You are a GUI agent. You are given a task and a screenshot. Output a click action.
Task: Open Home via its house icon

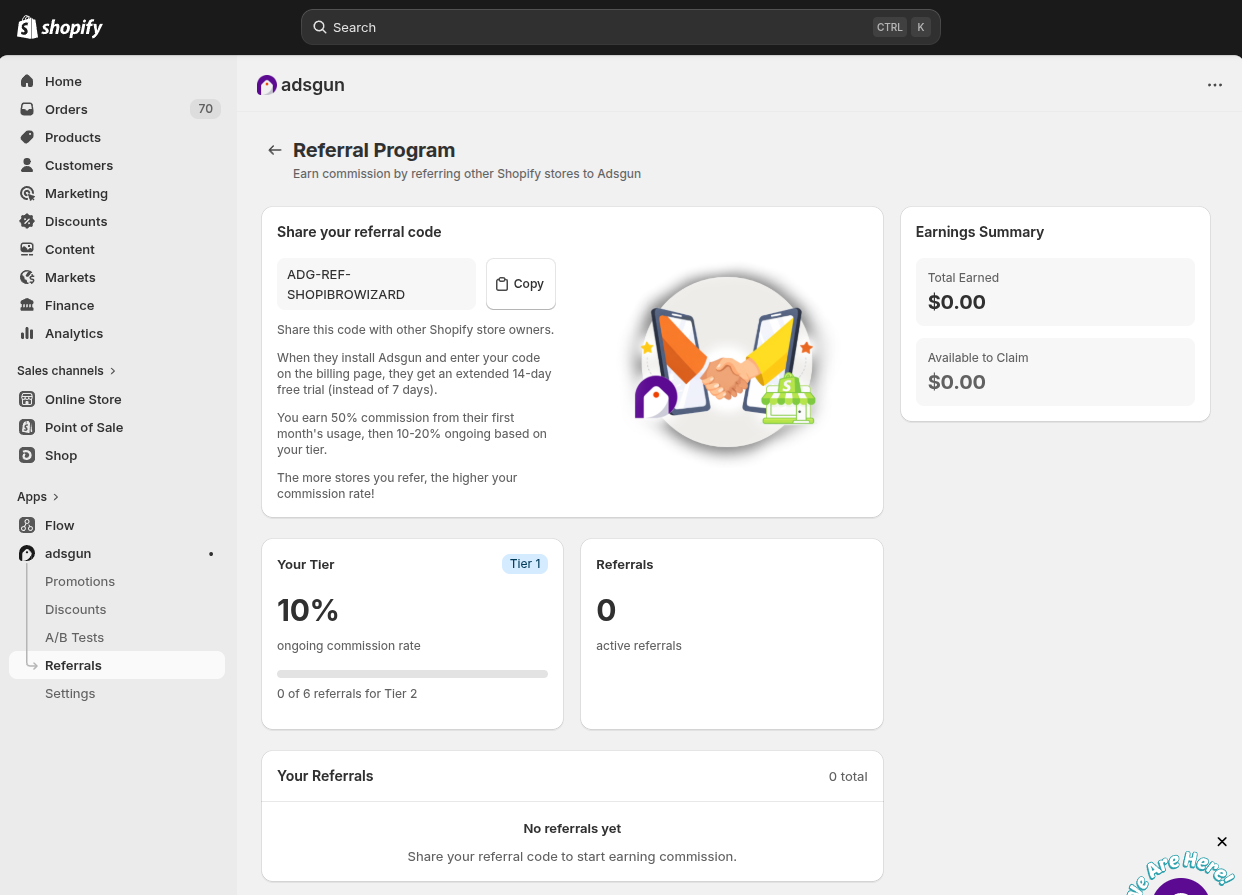[27, 81]
